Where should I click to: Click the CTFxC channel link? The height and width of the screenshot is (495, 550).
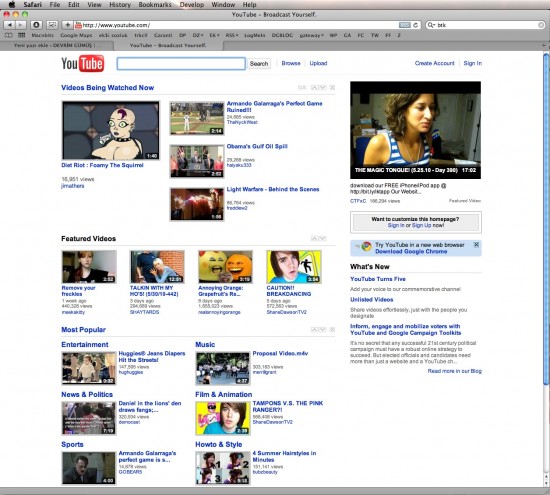(x=358, y=201)
